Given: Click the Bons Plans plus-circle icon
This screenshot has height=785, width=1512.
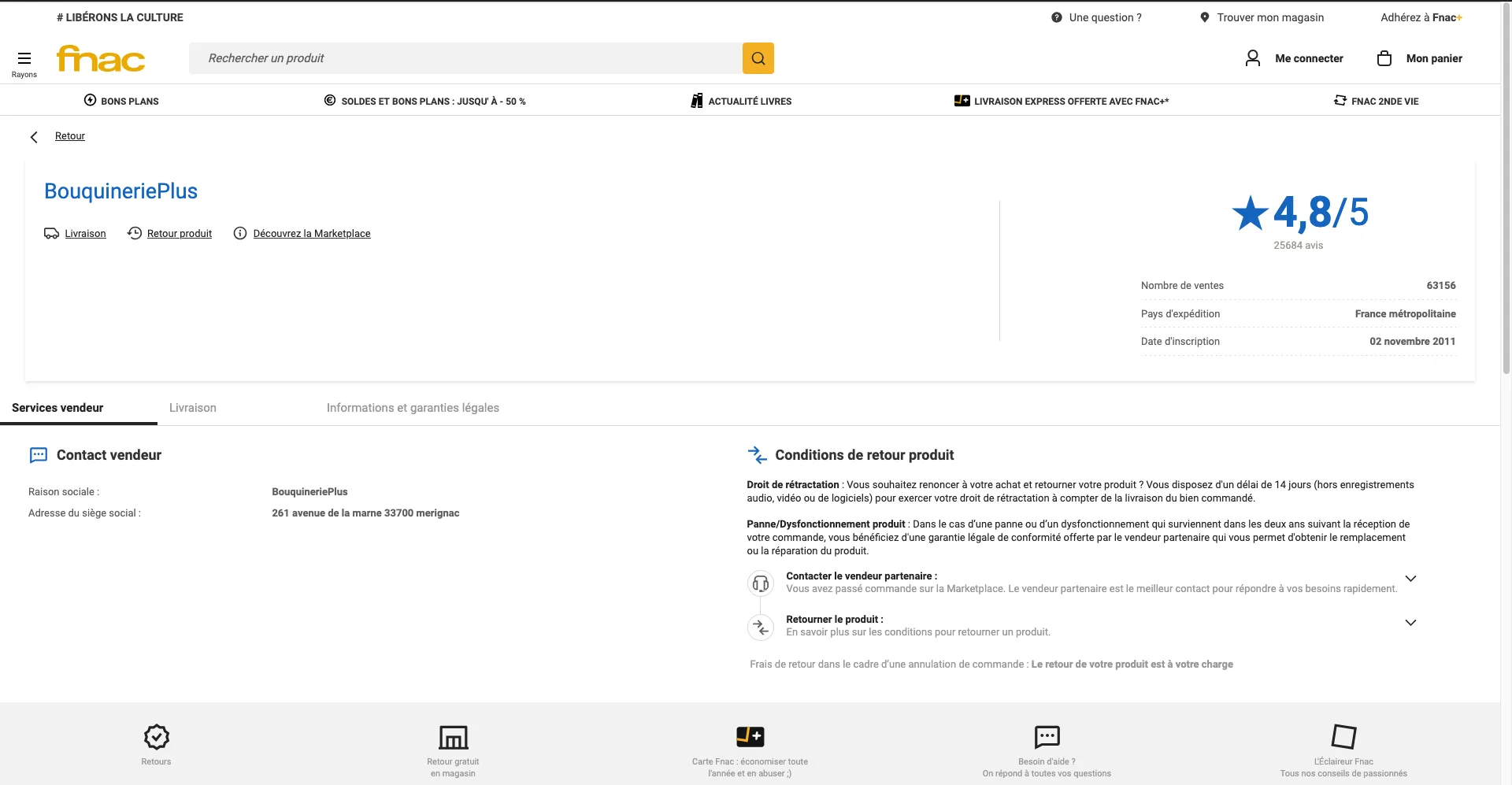Looking at the screenshot, I should click(x=90, y=100).
